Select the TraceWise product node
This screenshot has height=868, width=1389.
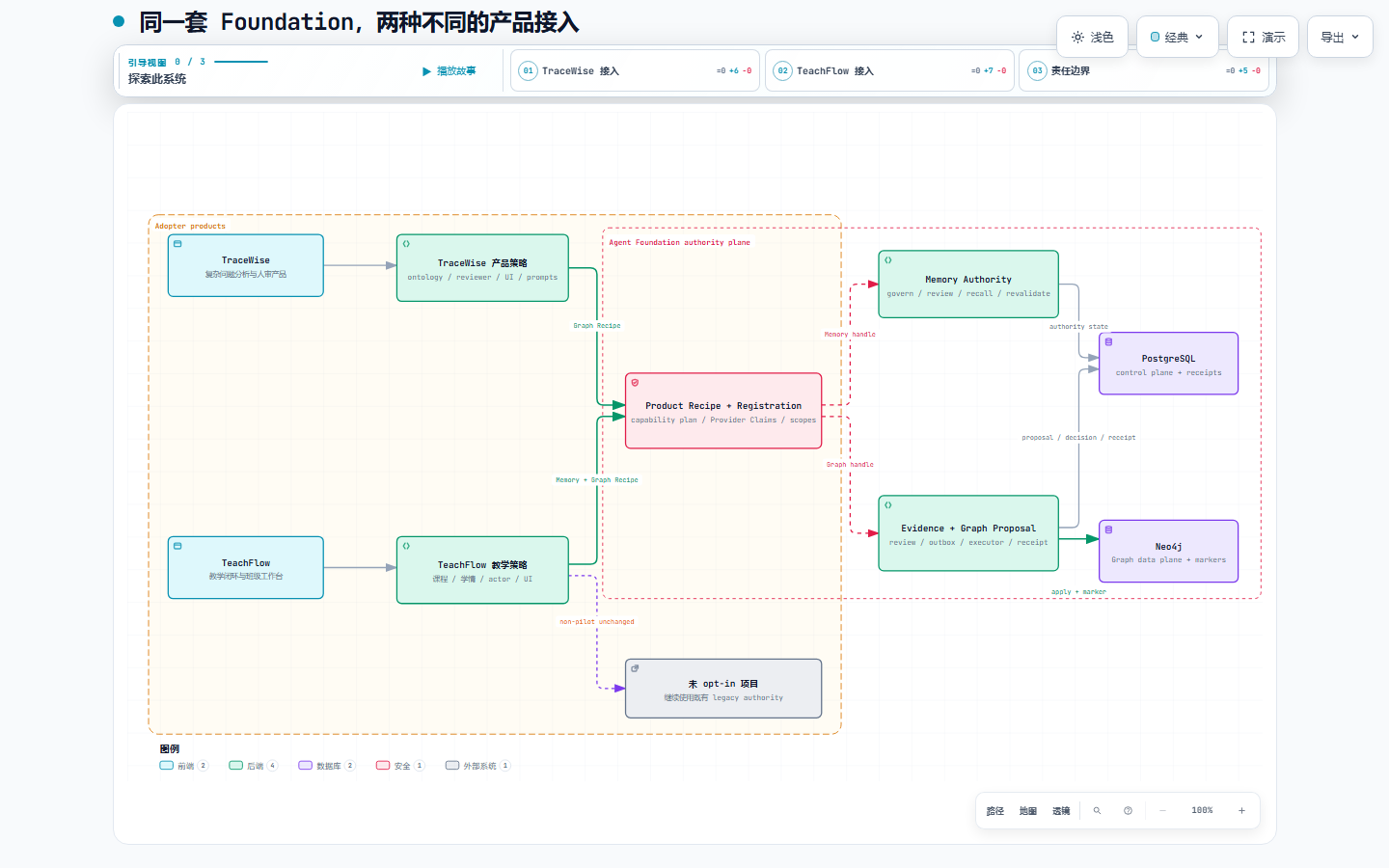tap(246, 265)
